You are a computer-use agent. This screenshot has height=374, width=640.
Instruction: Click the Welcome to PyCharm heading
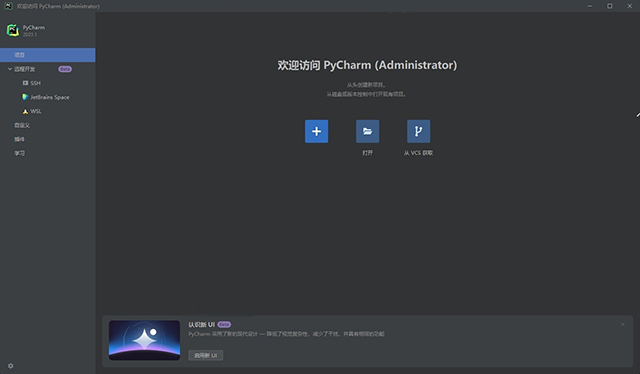click(x=367, y=65)
